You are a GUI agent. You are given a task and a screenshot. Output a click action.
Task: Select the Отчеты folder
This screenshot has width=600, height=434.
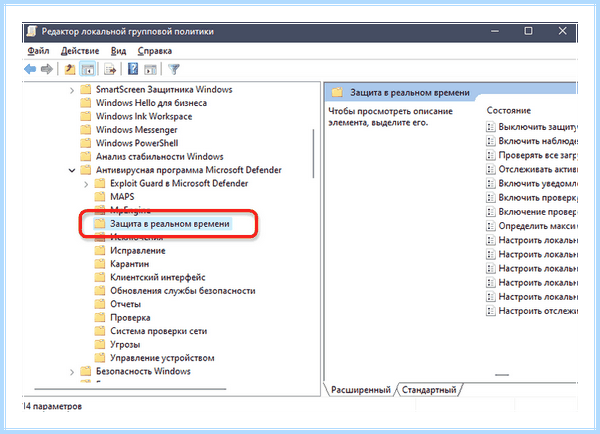point(126,304)
